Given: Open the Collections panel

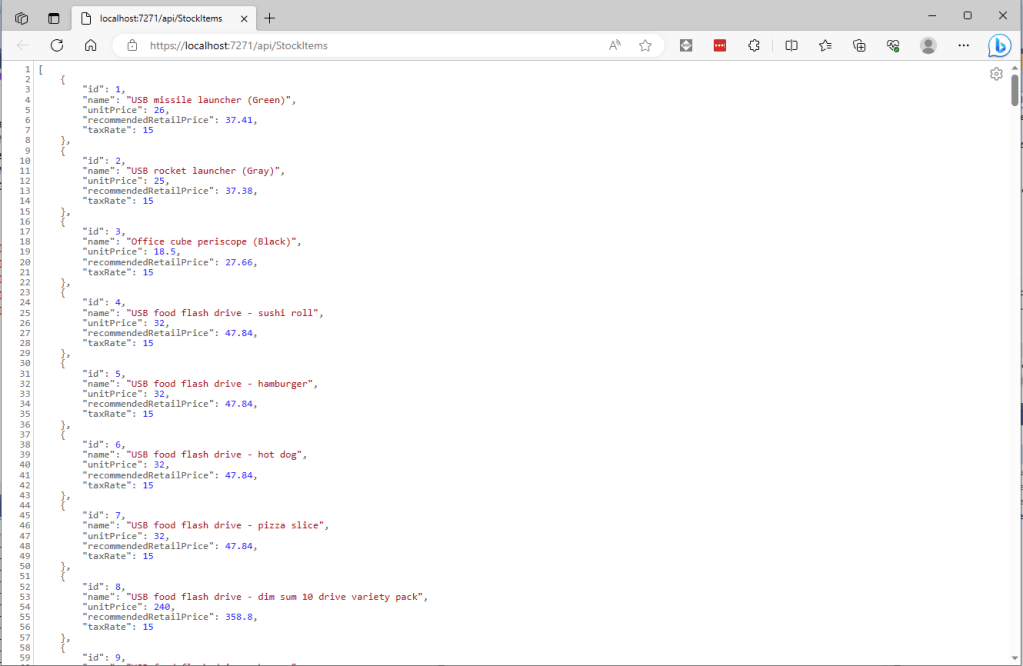Looking at the screenshot, I should pos(859,45).
